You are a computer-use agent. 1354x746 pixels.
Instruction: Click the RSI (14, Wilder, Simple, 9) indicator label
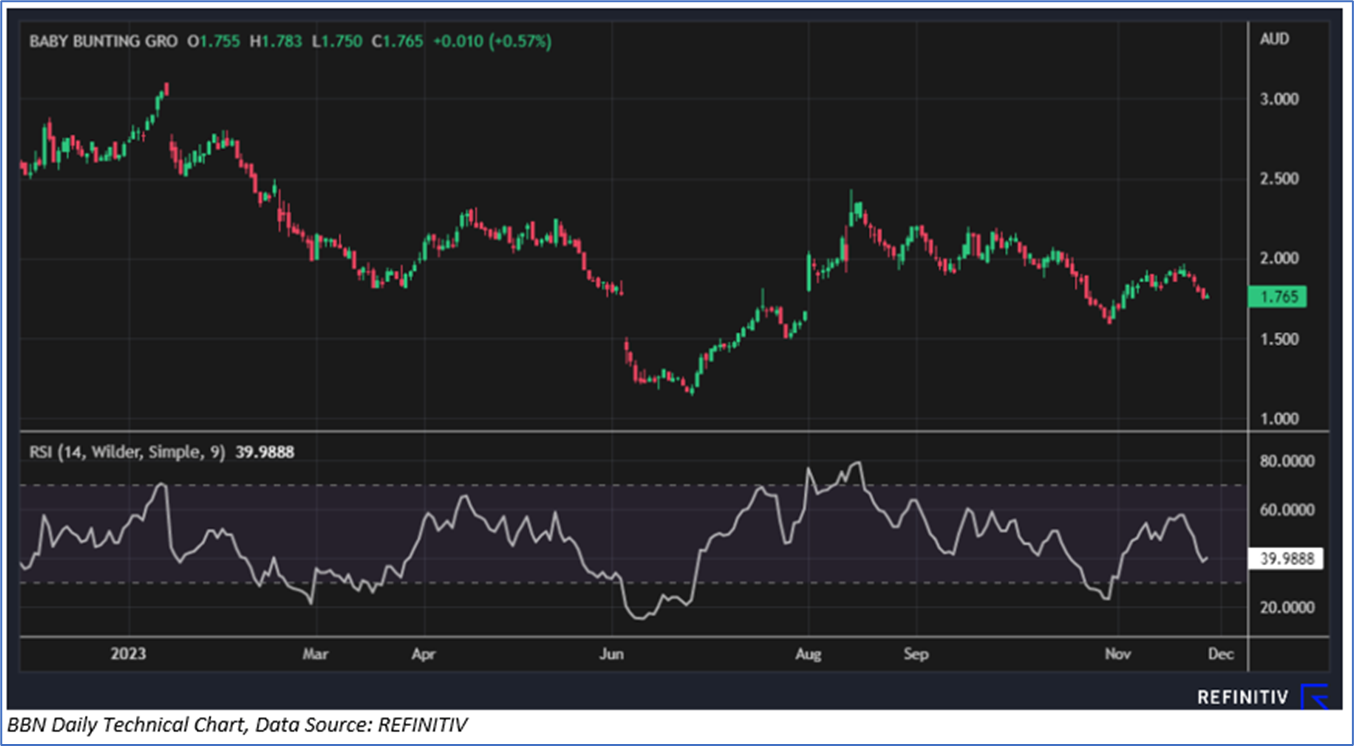128,452
